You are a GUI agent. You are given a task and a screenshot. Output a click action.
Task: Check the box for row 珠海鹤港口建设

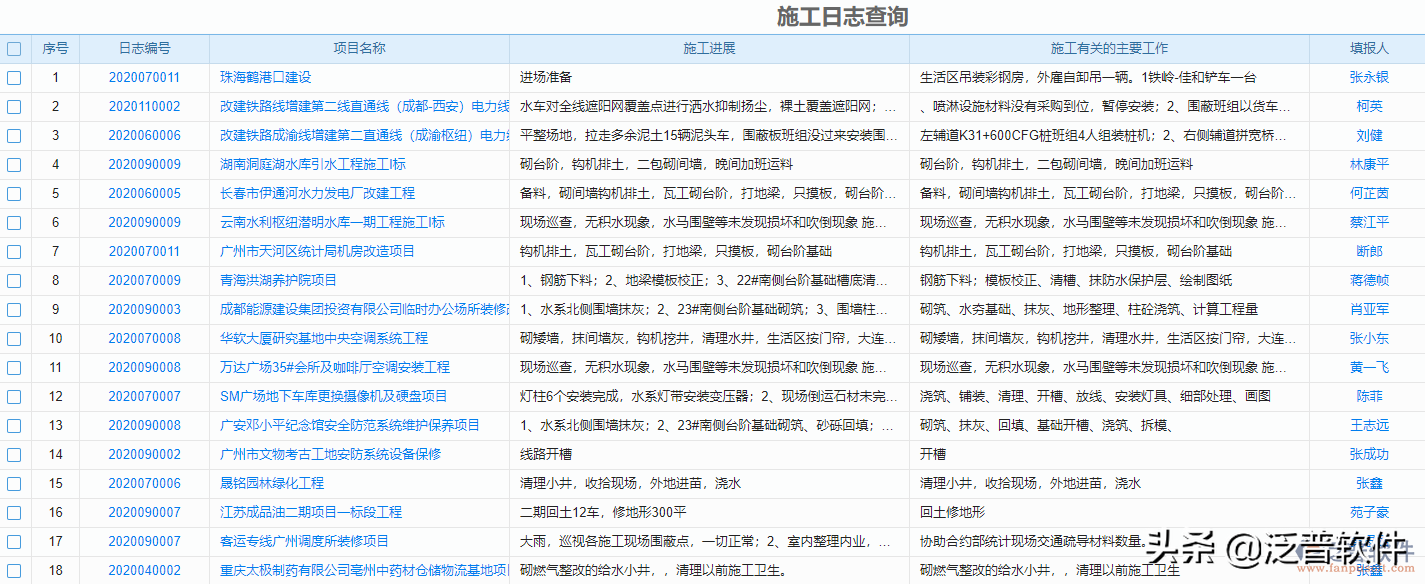(14, 77)
